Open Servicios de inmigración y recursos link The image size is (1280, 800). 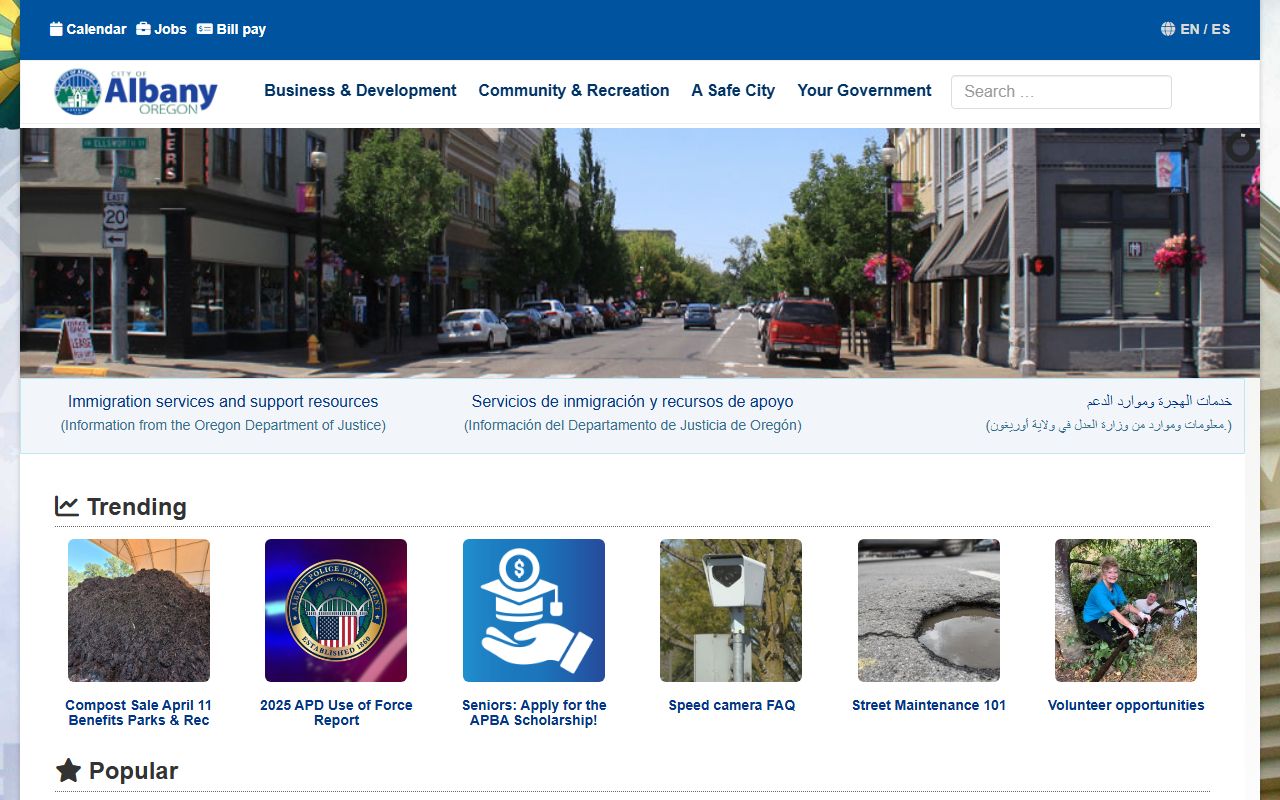[x=632, y=401]
